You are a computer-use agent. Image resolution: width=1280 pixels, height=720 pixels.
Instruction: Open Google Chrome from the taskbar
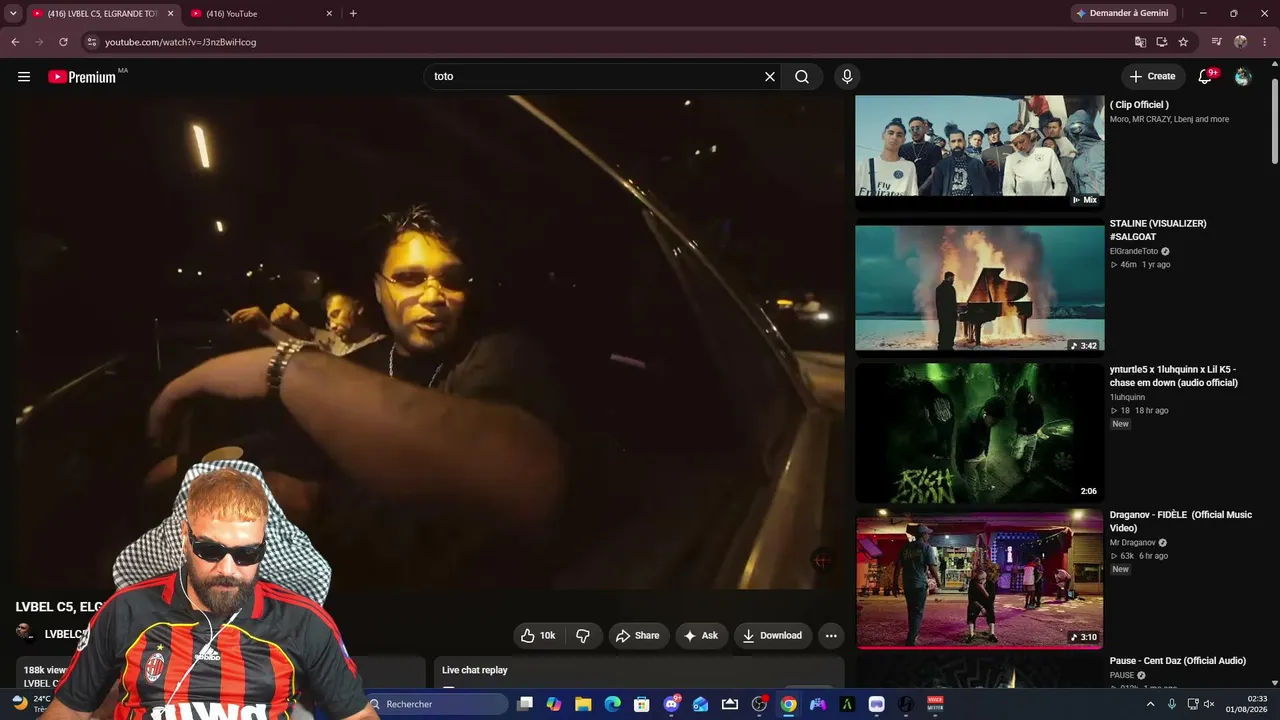788,704
